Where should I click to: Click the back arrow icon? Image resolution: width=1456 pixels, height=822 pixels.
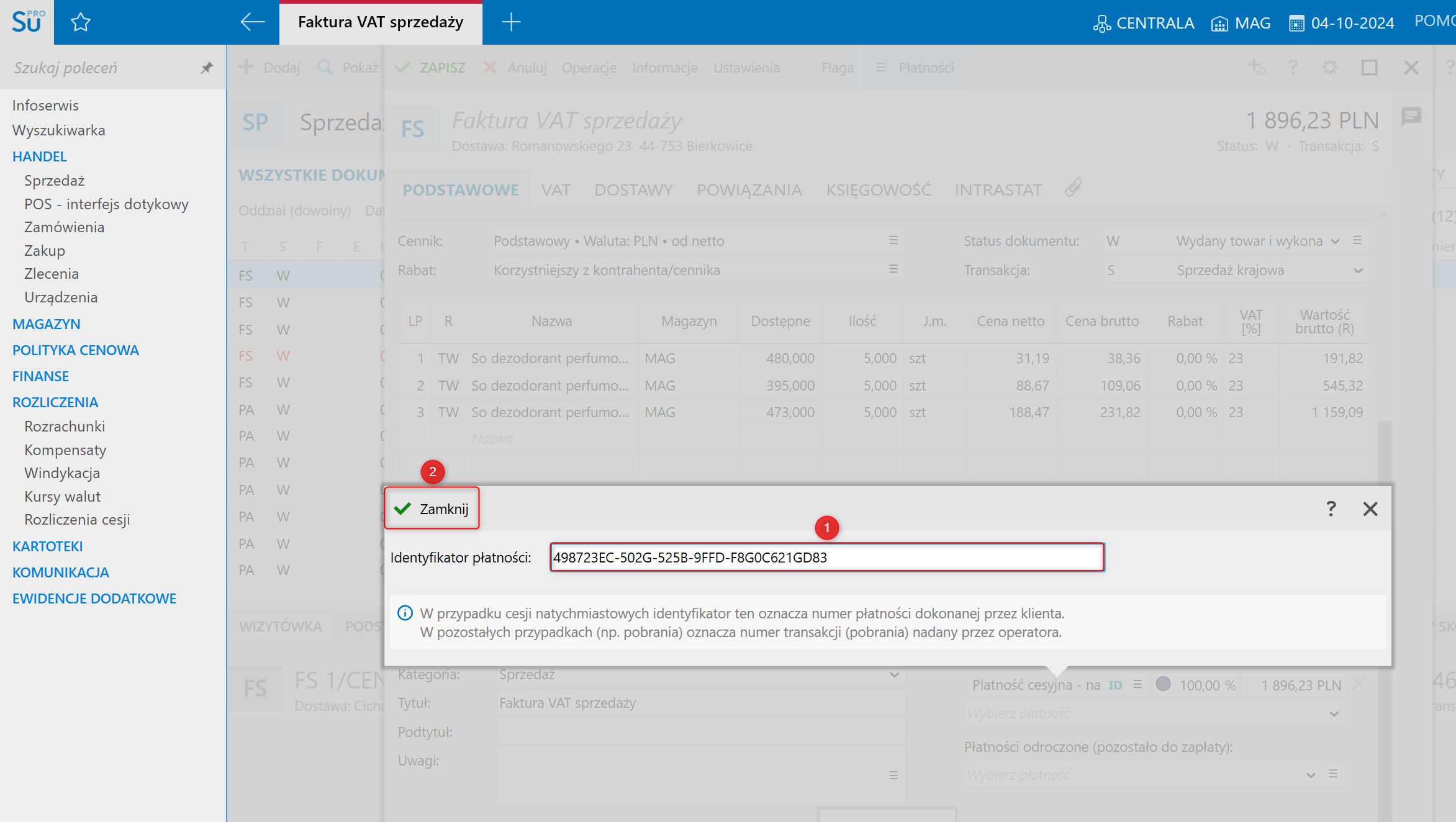coord(252,22)
